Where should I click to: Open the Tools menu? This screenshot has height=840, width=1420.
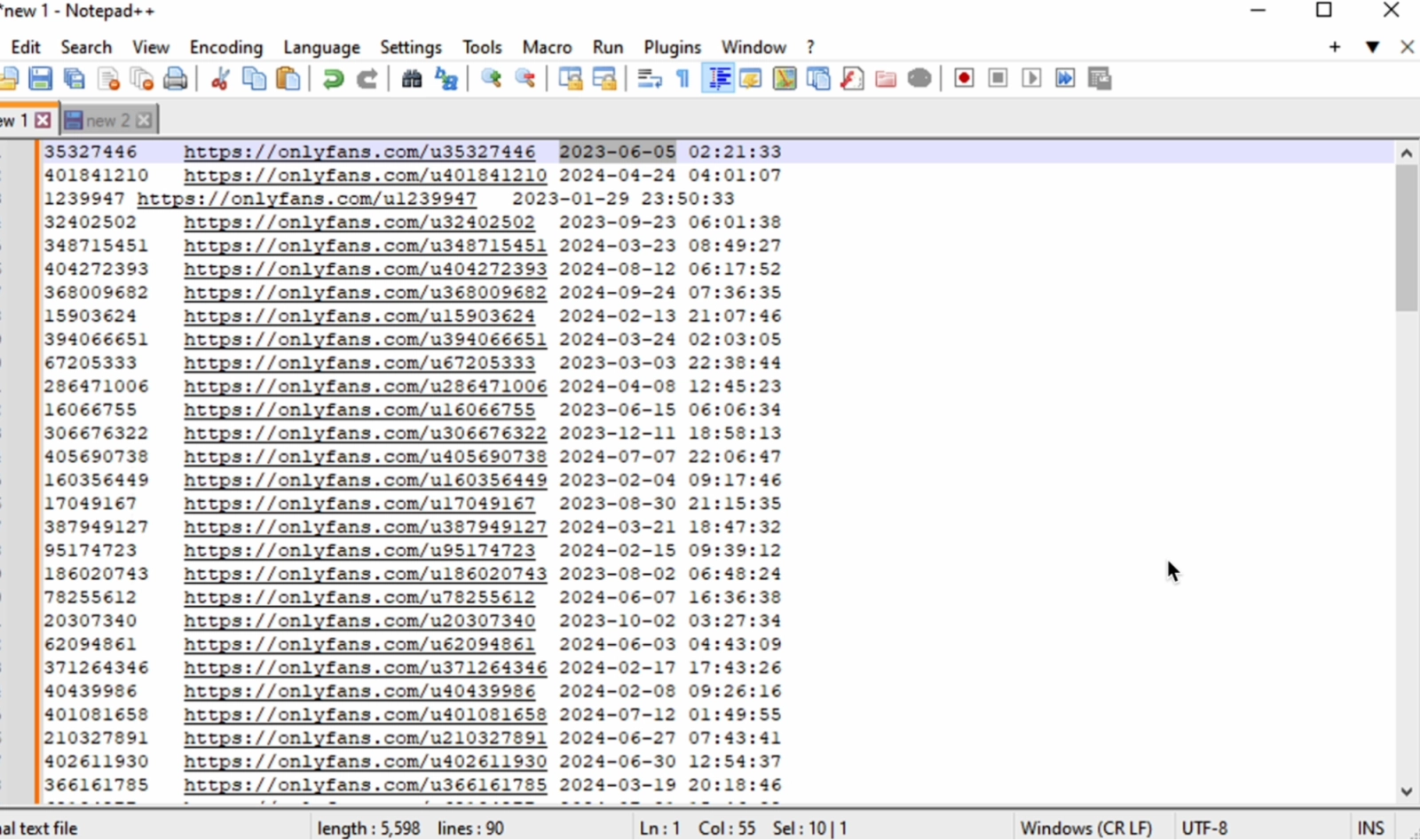click(482, 47)
